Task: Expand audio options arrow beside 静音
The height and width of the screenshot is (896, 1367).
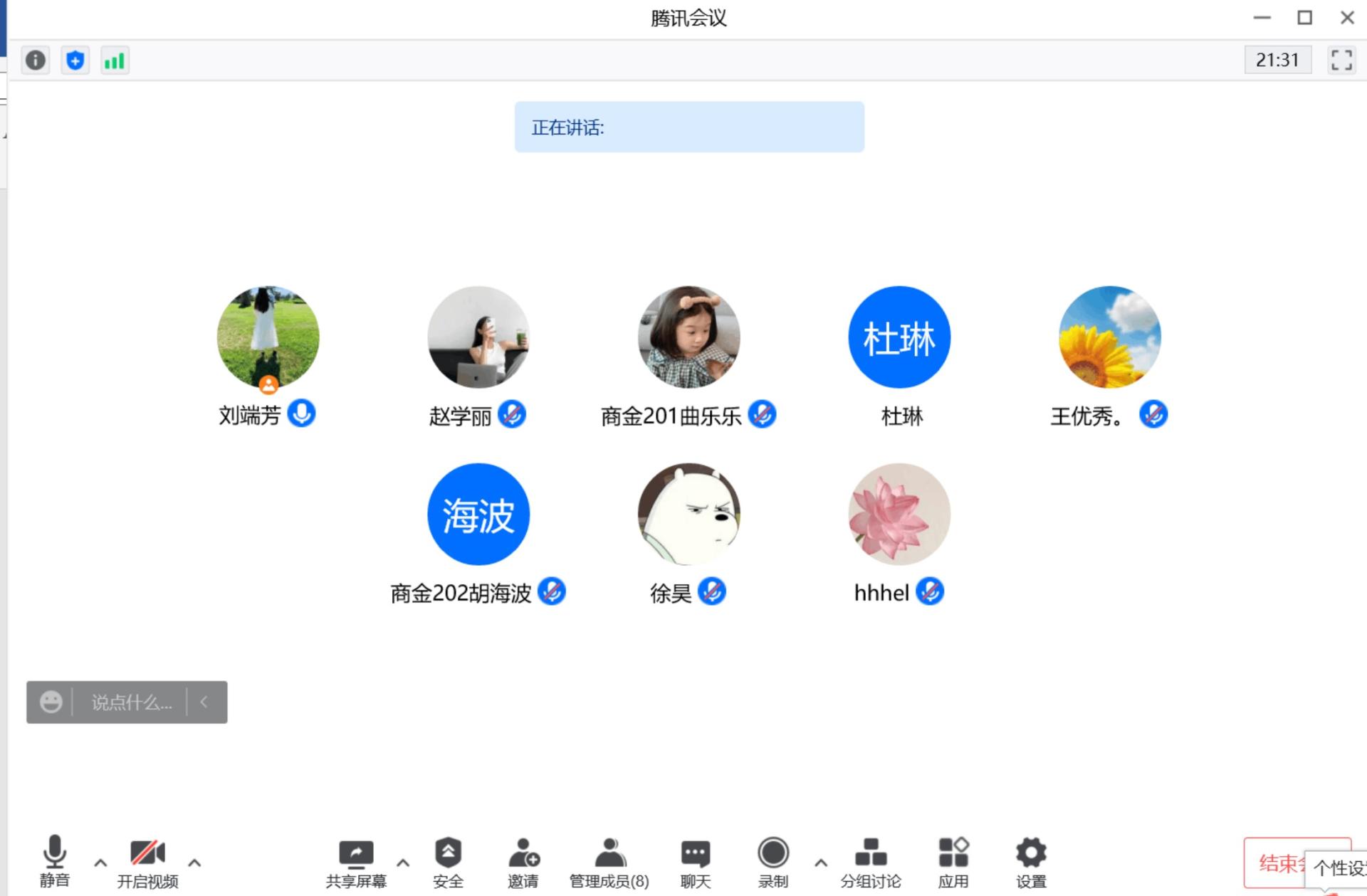Action: click(x=100, y=863)
